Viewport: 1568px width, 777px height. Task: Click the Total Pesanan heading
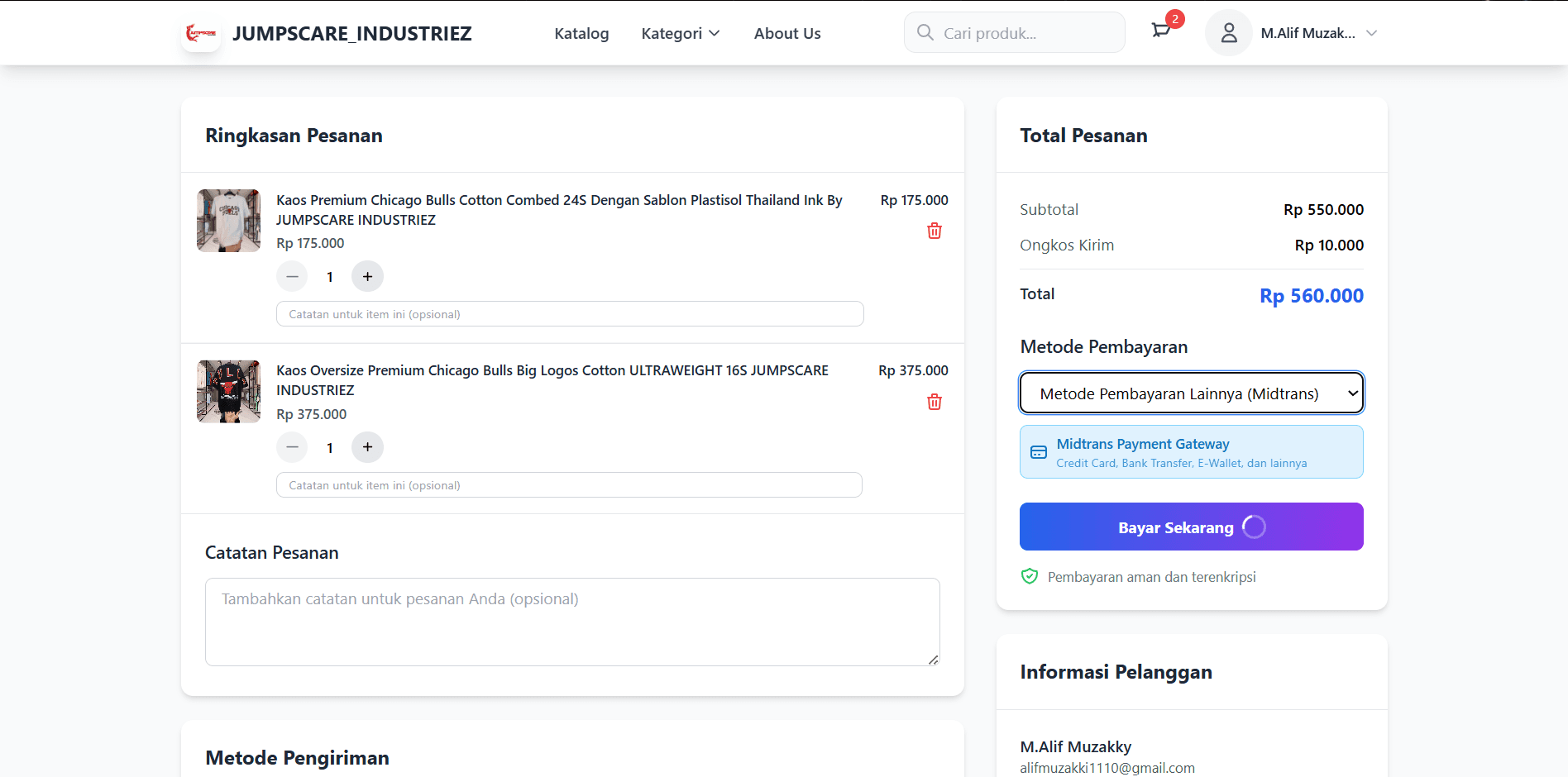[x=1083, y=136]
